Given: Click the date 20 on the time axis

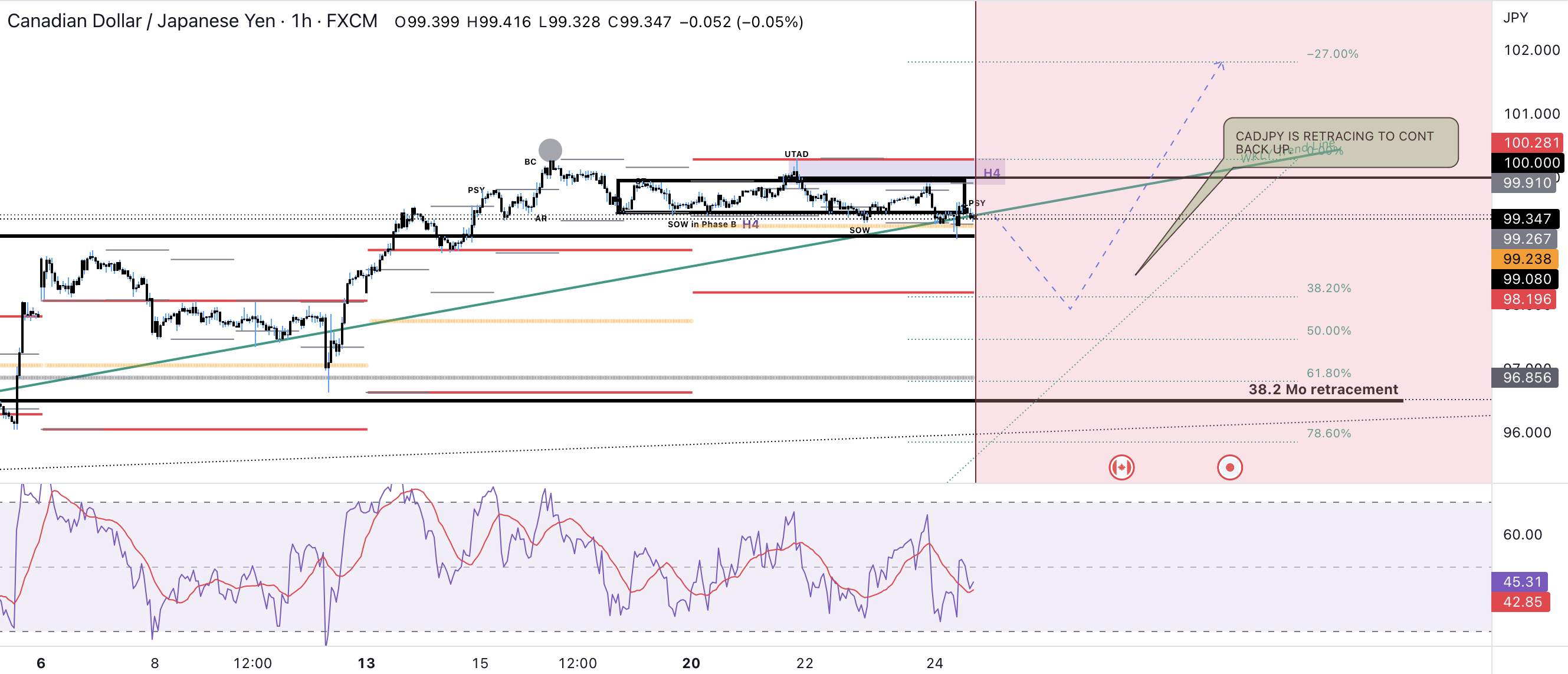Looking at the screenshot, I should click(x=691, y=663).
